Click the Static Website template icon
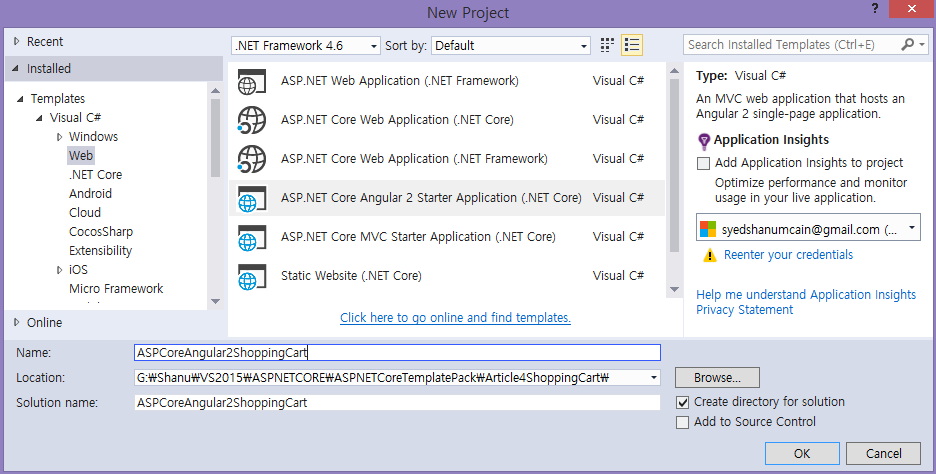936x474 pixels. pyautogui.click(x=251, y=276)
